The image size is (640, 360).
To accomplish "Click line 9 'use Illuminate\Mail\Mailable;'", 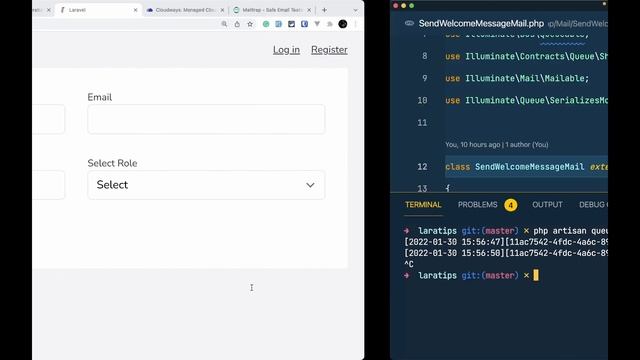I will pyautogui.click(x=517, y=78).
